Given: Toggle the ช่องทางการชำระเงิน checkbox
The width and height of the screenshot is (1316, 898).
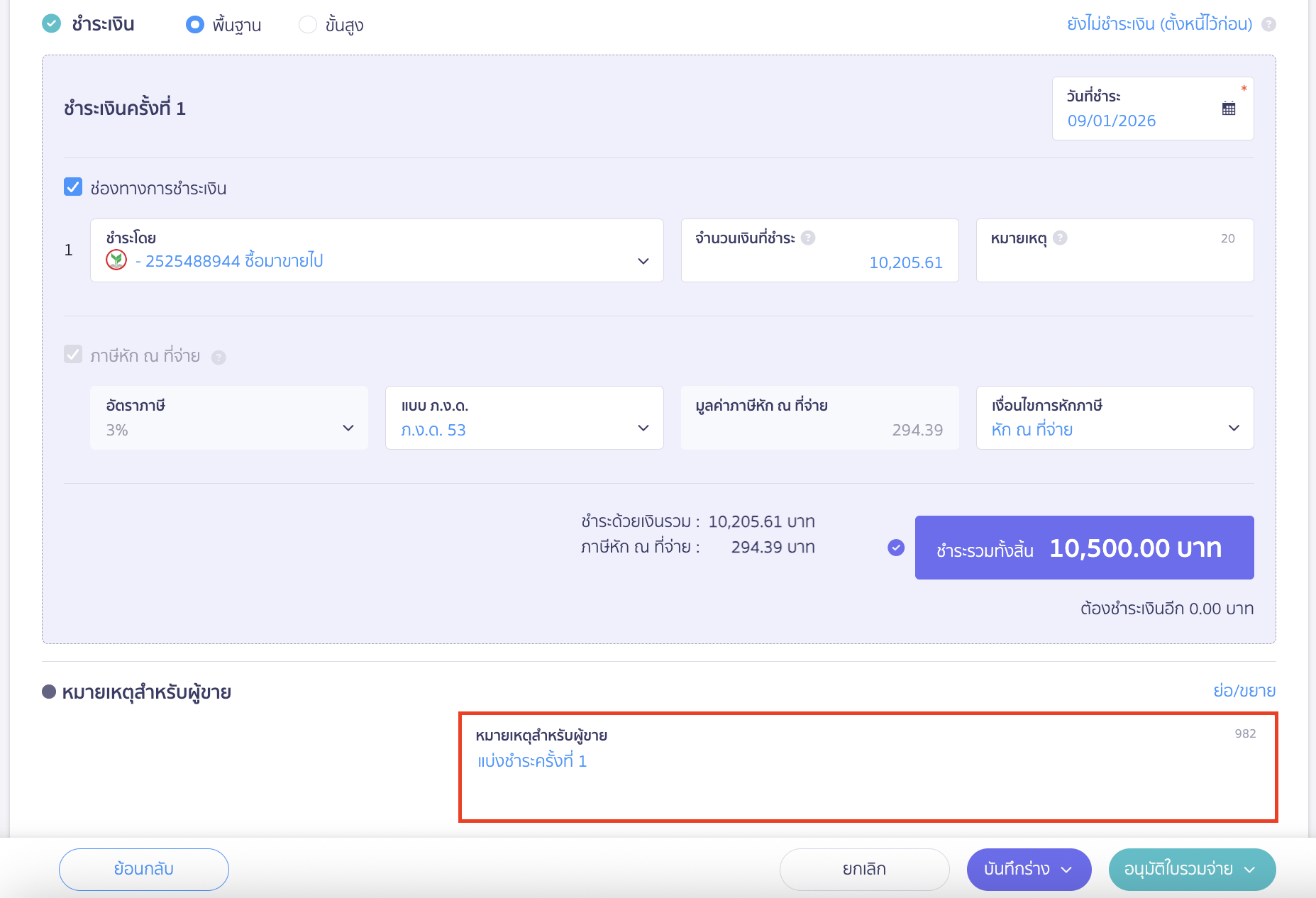Looking at the screenshot, I should (73, 187).
